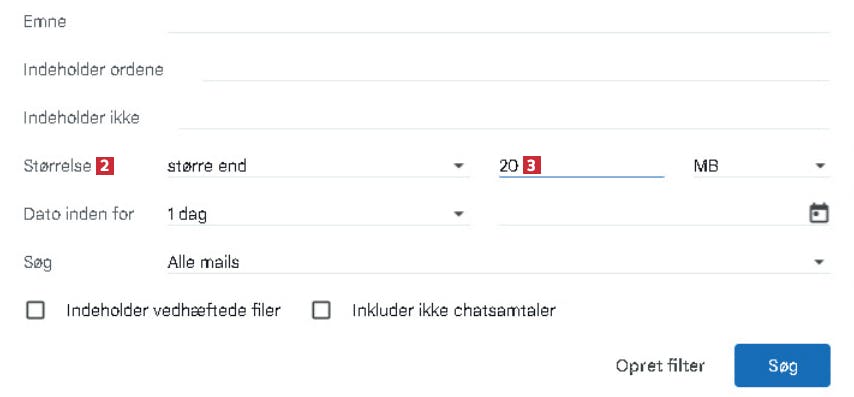Open the større end size comparison dropdown

[x=317, y=166]
